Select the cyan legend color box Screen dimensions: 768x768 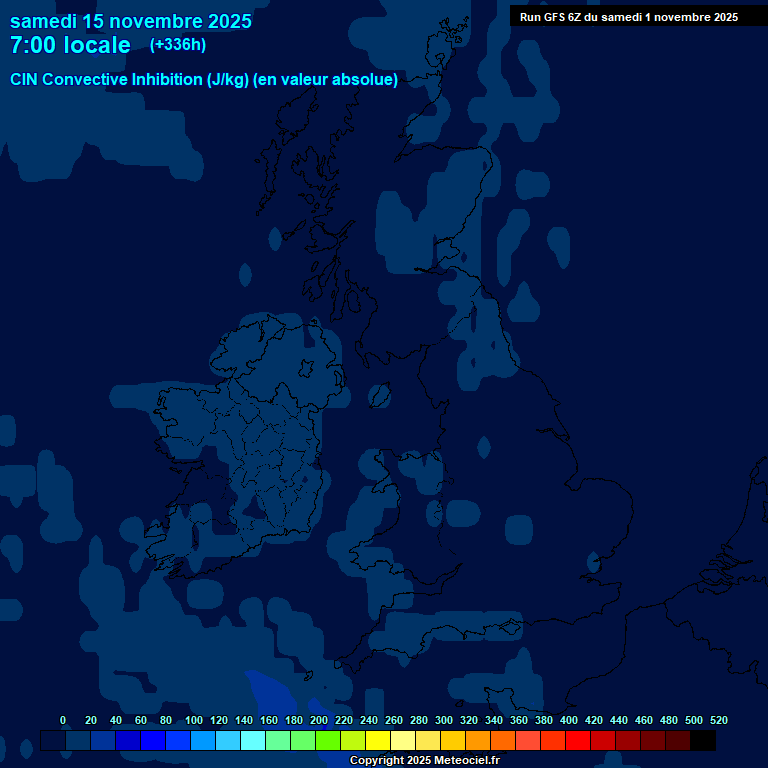click(253, 740)
